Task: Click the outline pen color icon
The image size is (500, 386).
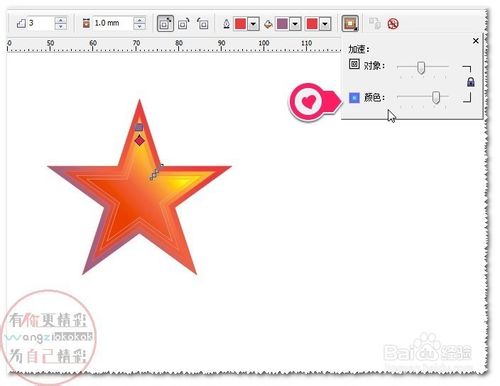Action: point(226,24)
